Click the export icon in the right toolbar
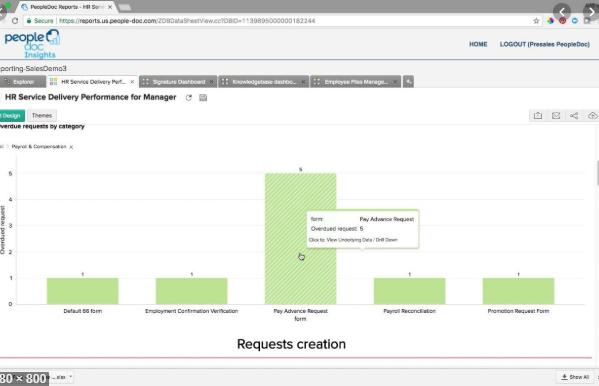The image size is (599, 386). click(538, 115)
